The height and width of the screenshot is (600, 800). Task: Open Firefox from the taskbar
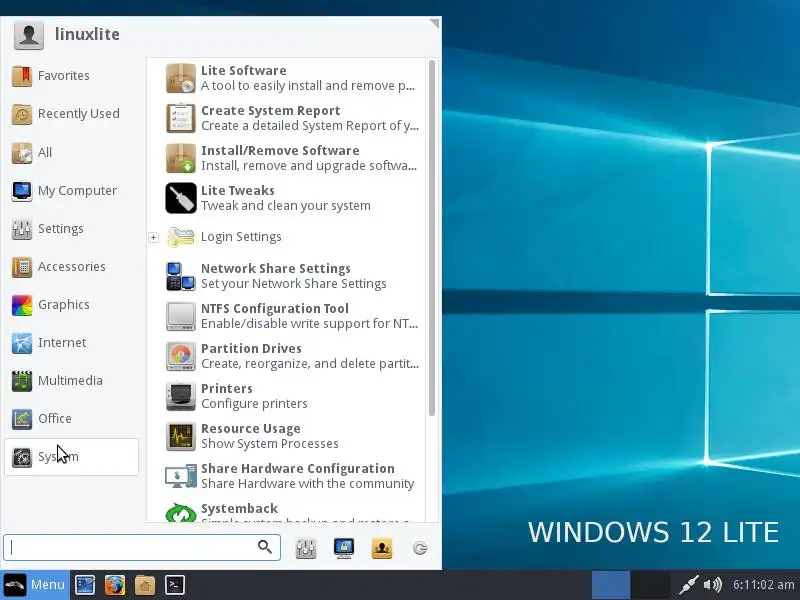[115, 585]
